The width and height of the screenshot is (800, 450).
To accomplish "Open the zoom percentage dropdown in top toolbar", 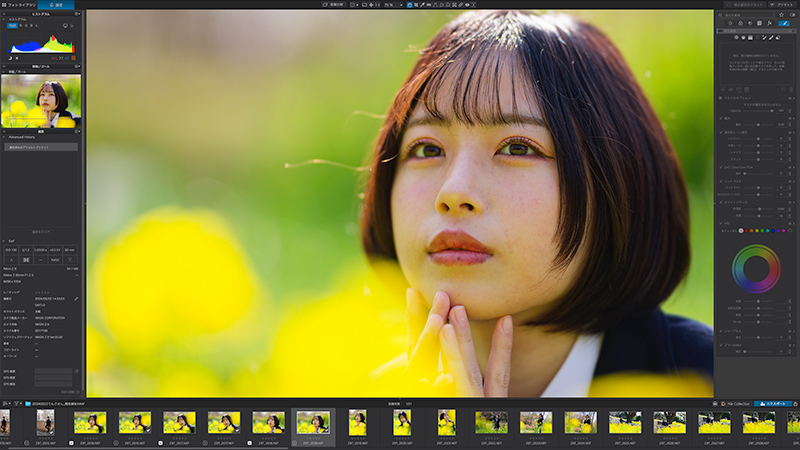I will click(x=393, y=5).
